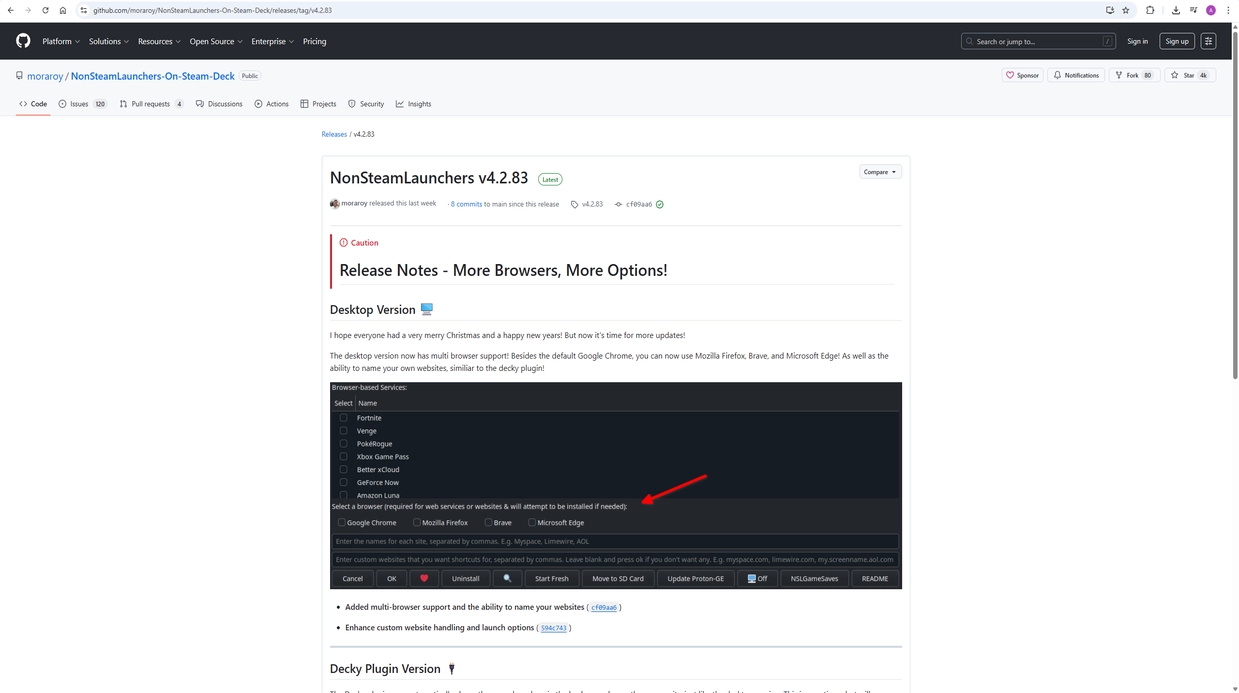This screenshot has height=693, width=1239.
Task: Go to the Discussions tab
Action: (x=219, y=104)
